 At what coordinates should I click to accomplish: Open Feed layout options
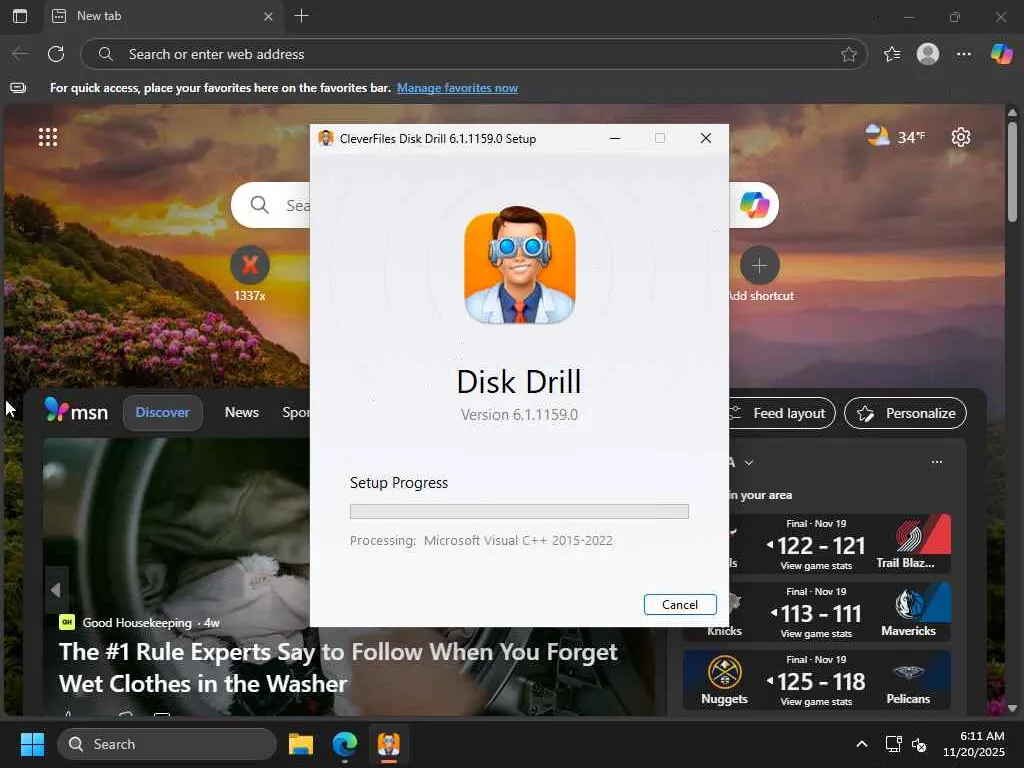(782, 413)
